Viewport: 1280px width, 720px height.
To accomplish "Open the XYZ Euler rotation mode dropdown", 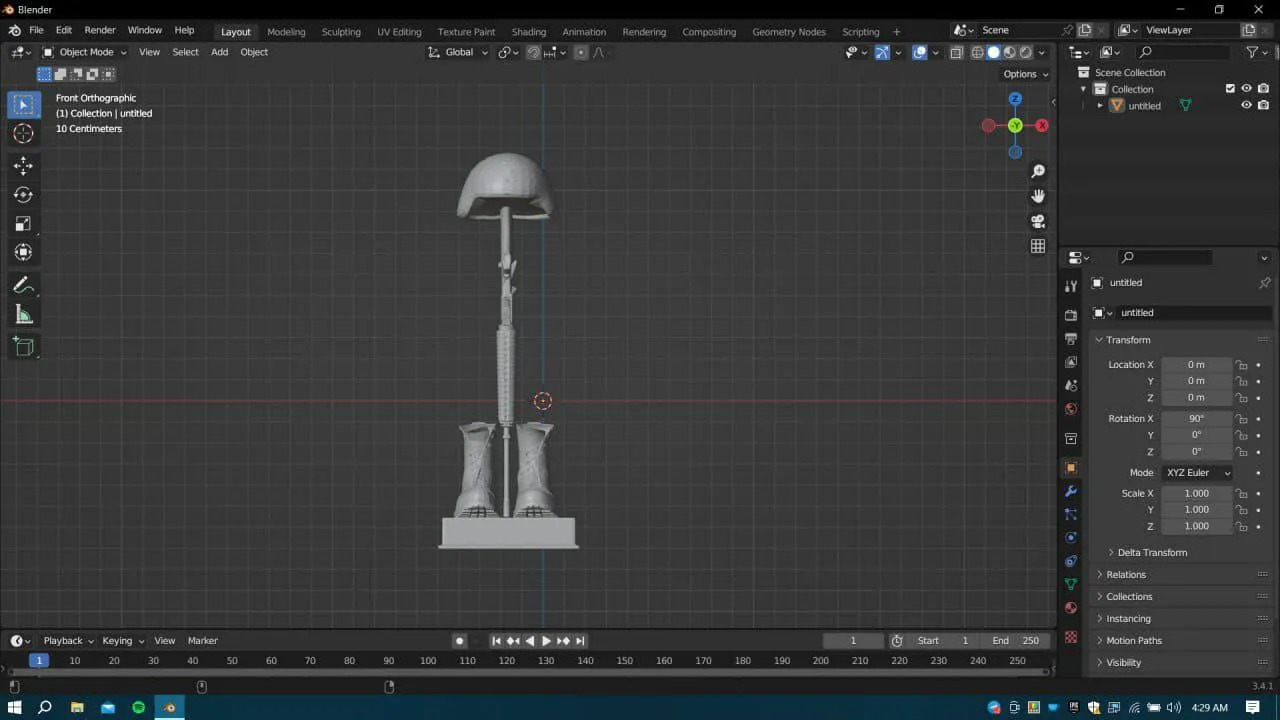I will pyautogui.click(x=1196, y=473).
